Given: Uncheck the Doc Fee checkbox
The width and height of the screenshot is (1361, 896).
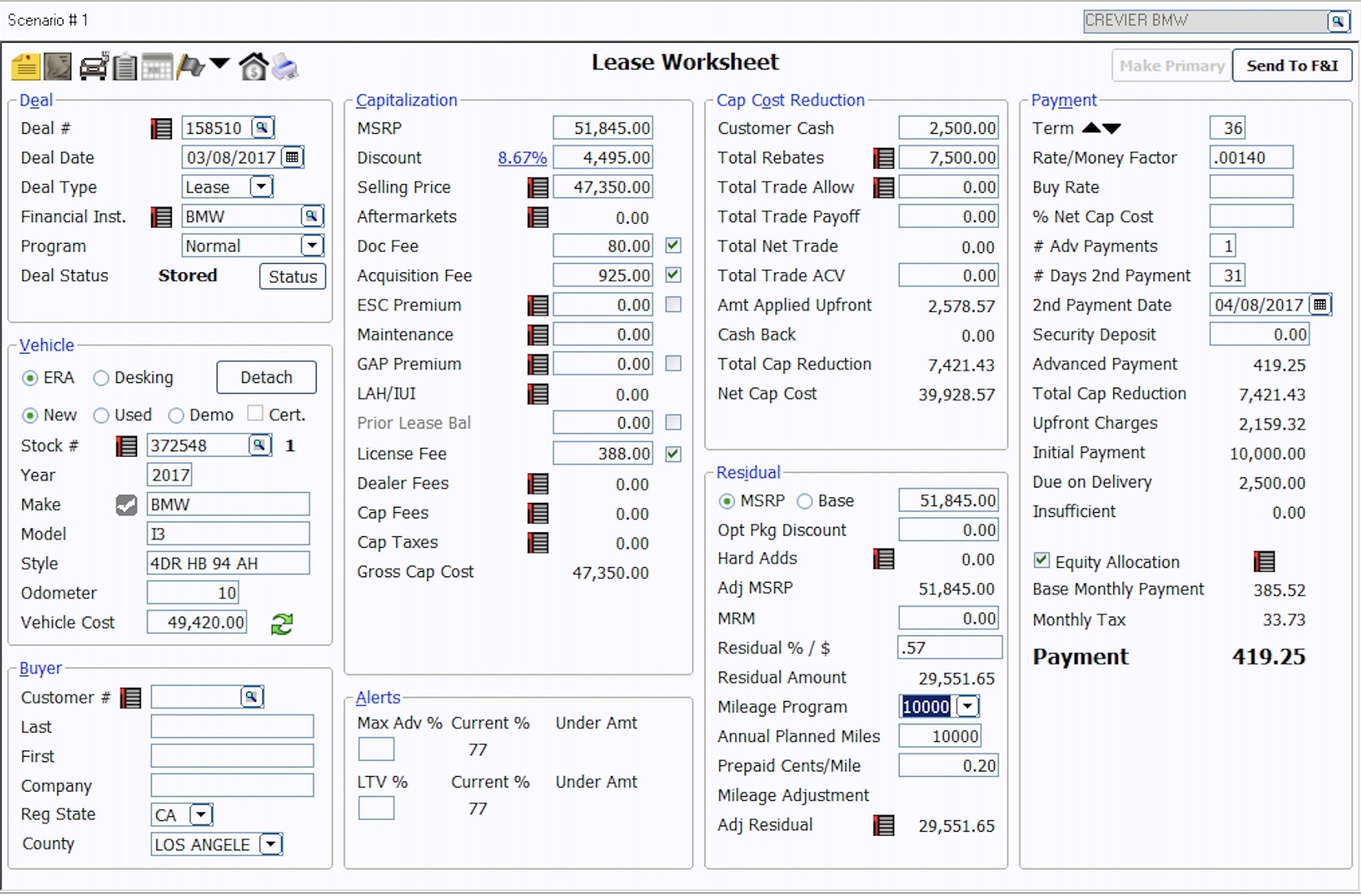Looking at the screenshot, I should [674, 246].
